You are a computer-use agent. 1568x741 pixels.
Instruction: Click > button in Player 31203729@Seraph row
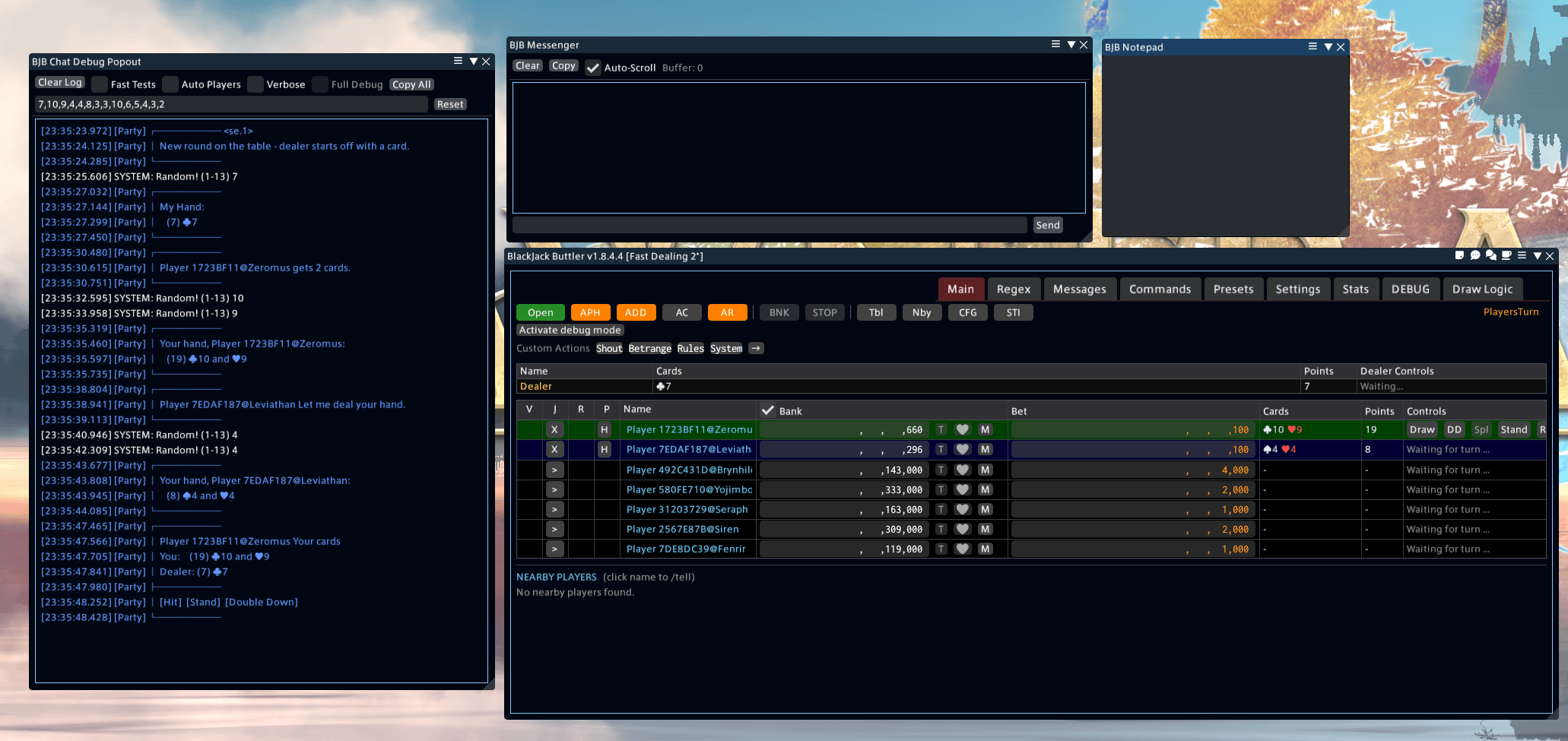click(x=554, y=509)
